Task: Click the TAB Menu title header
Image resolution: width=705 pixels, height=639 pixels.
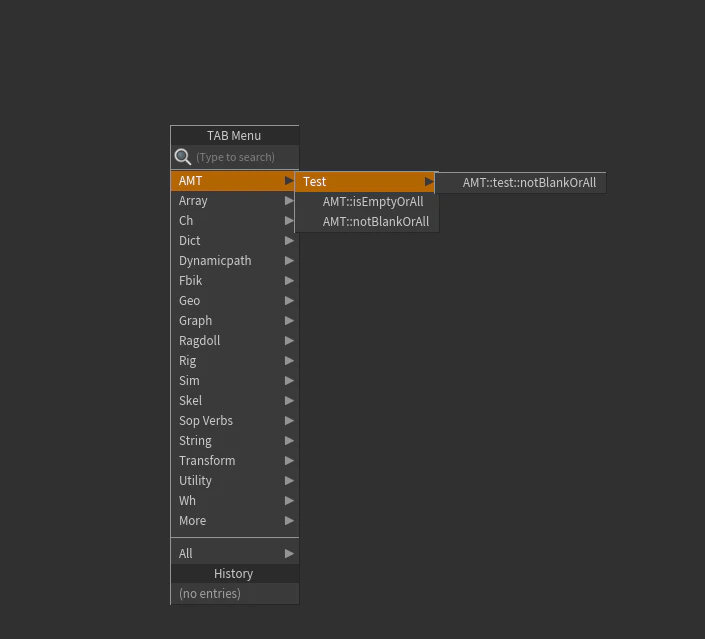Action: 235,135
